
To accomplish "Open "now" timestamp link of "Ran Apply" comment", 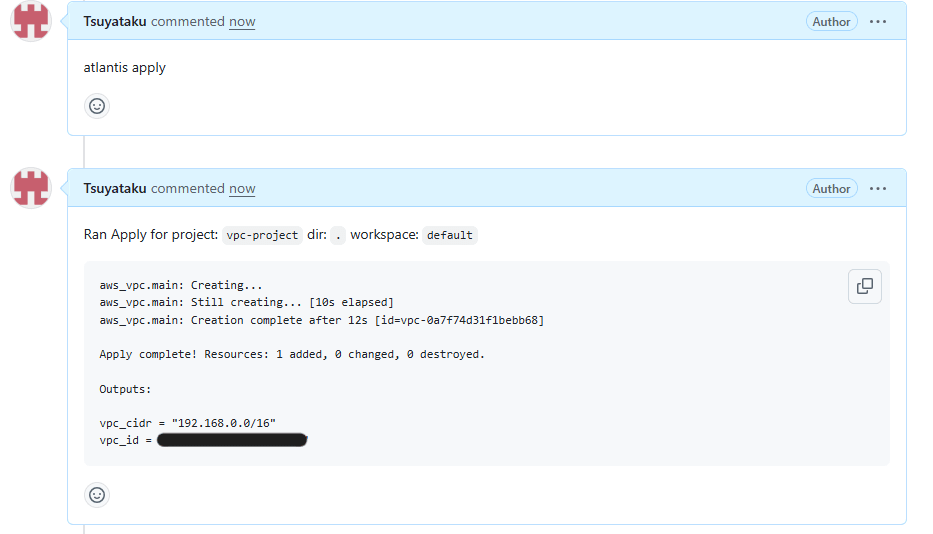I will (242, 189).
